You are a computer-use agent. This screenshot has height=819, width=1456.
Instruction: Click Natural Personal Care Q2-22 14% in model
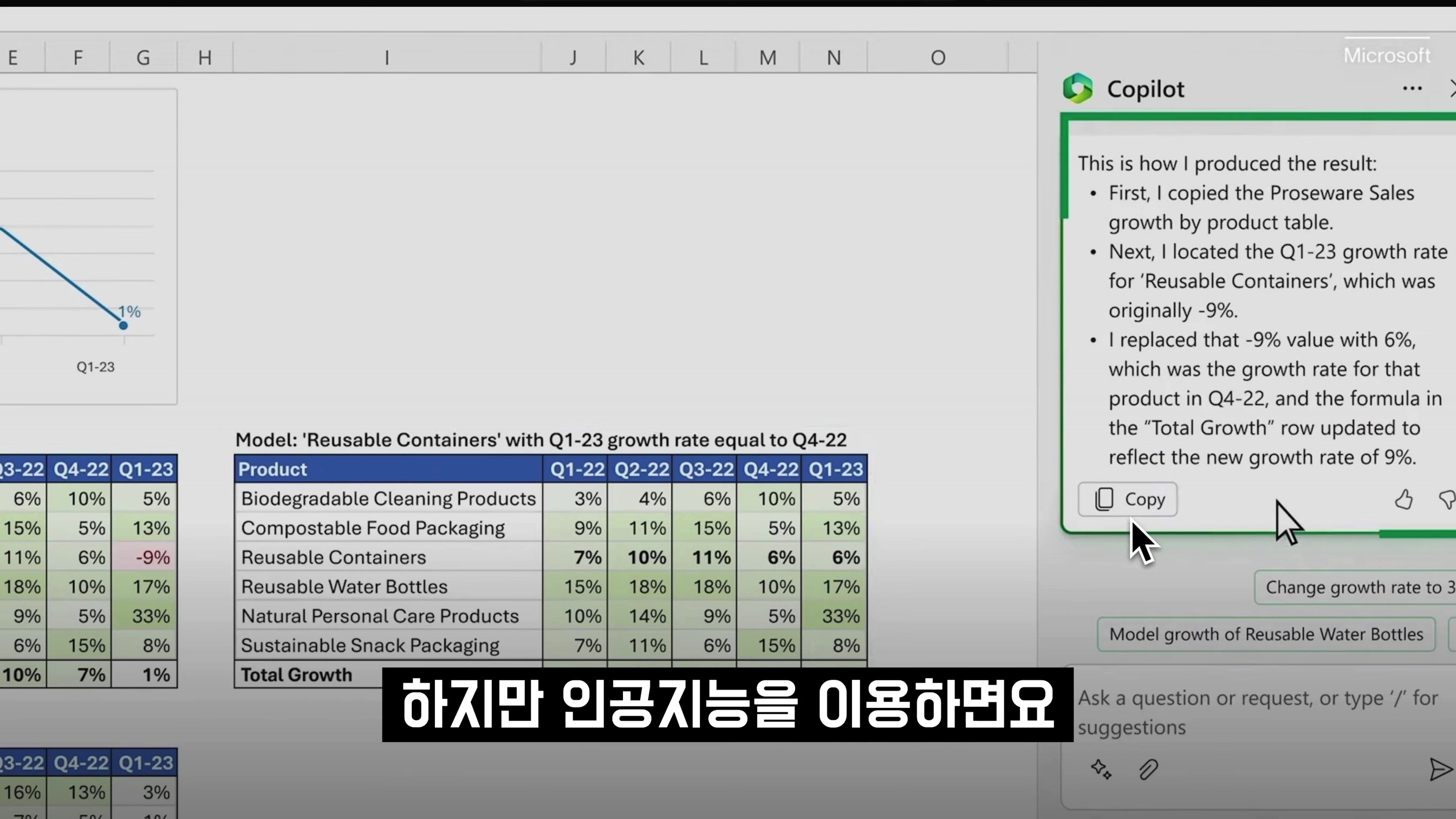point(640,616)
